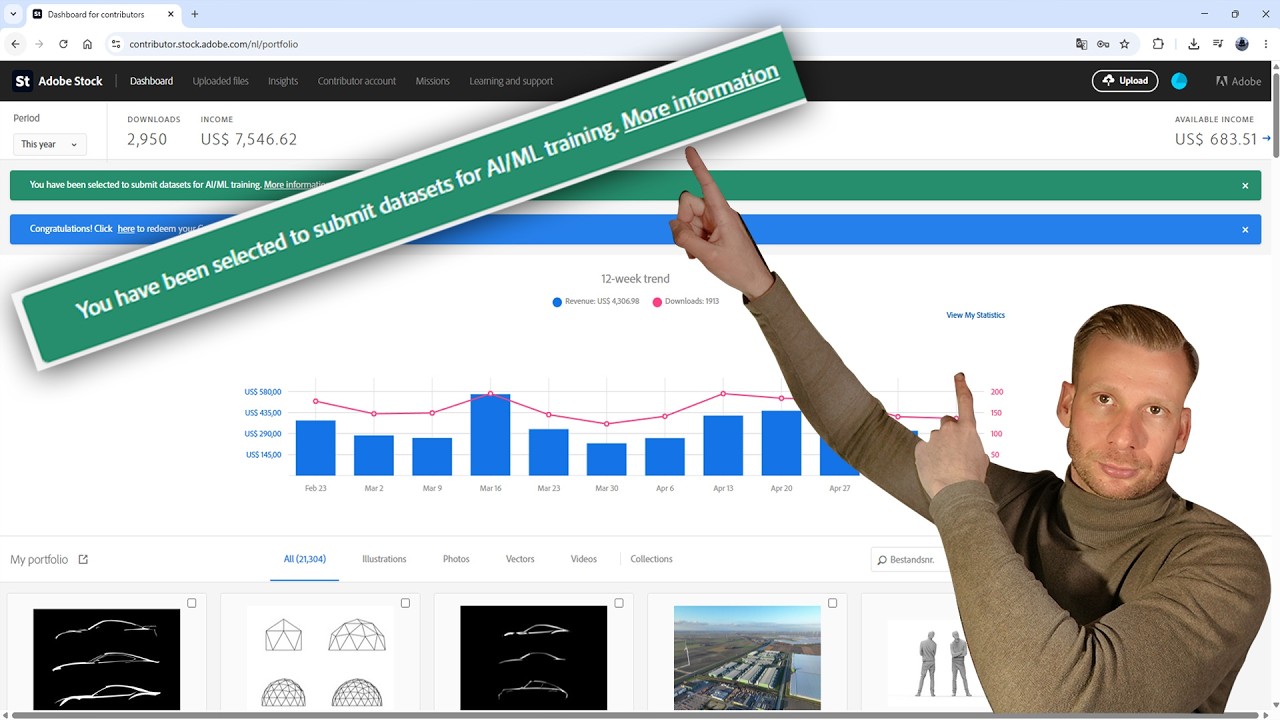1280x720 pixels.
Task: Switch to the Photos tab
Action: click(456, 559)
